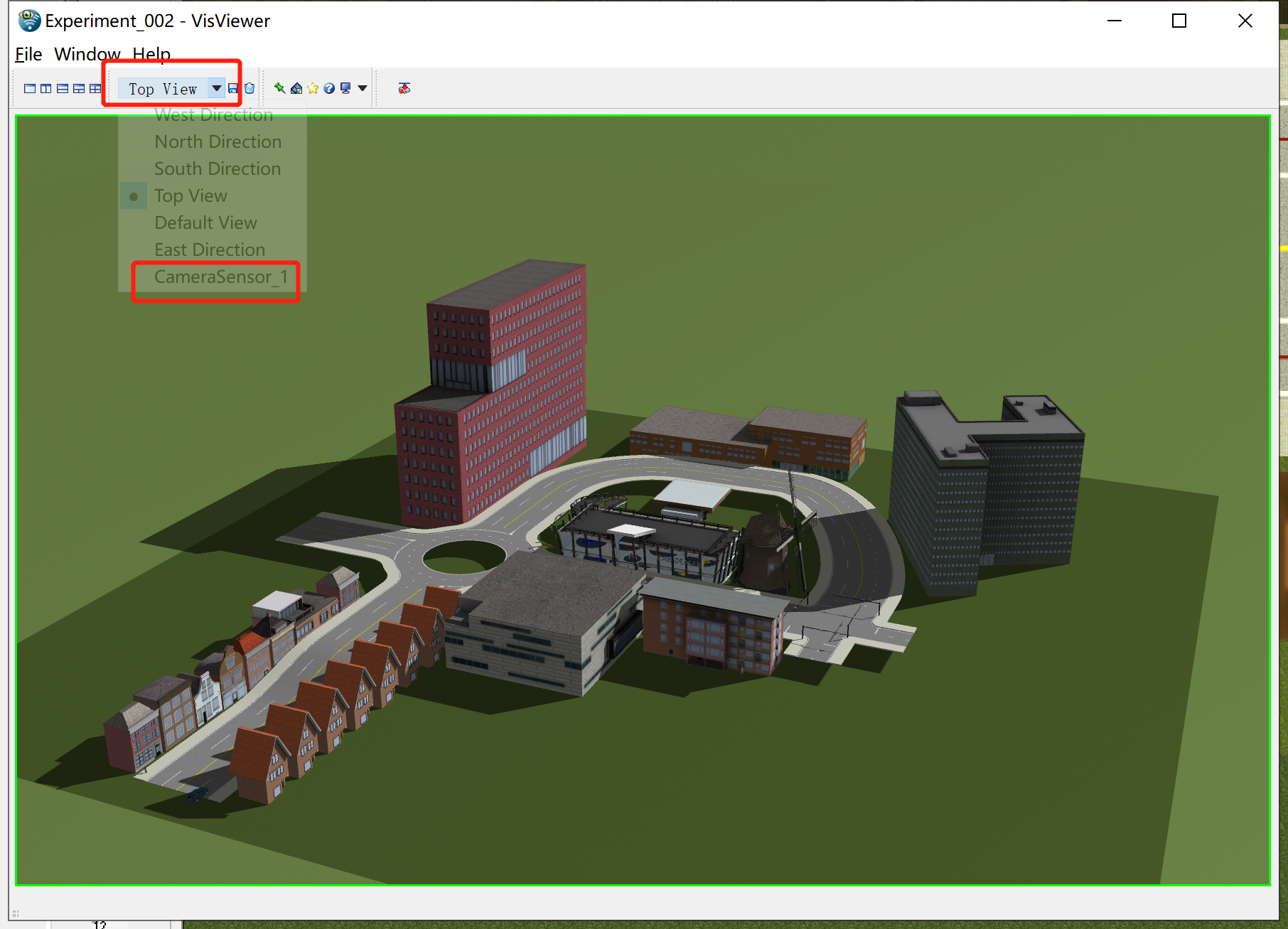
Task: Click the roundabout in the 3D scene
Action: click(x=463, y=557)
